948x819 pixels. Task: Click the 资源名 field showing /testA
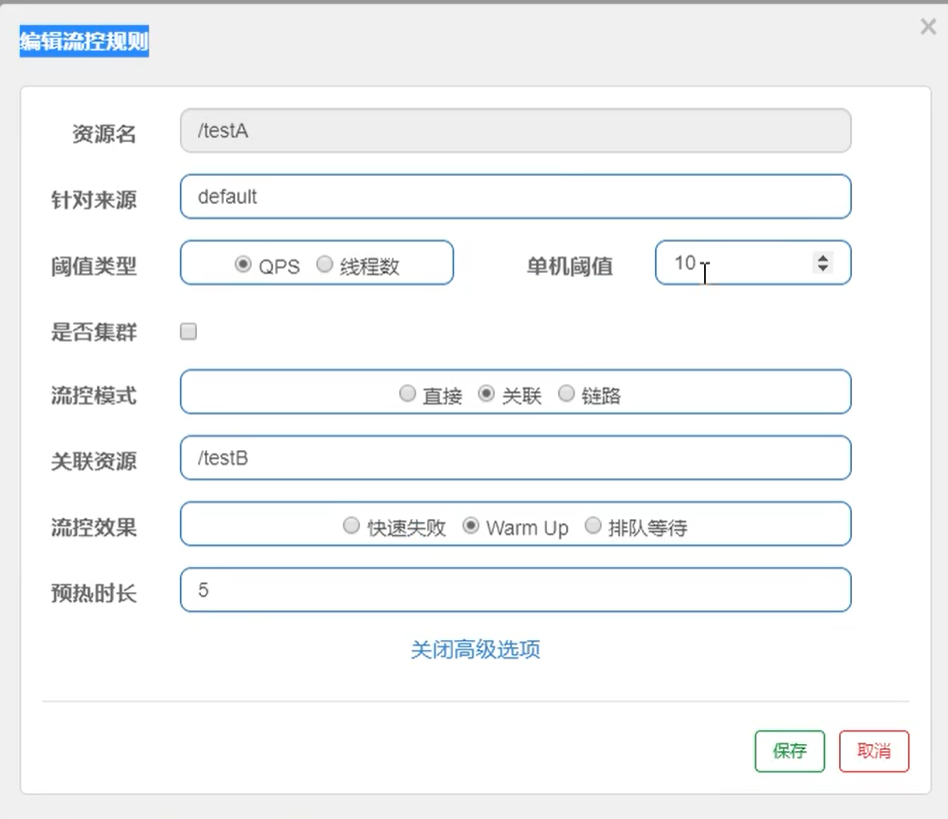point(515,131)
